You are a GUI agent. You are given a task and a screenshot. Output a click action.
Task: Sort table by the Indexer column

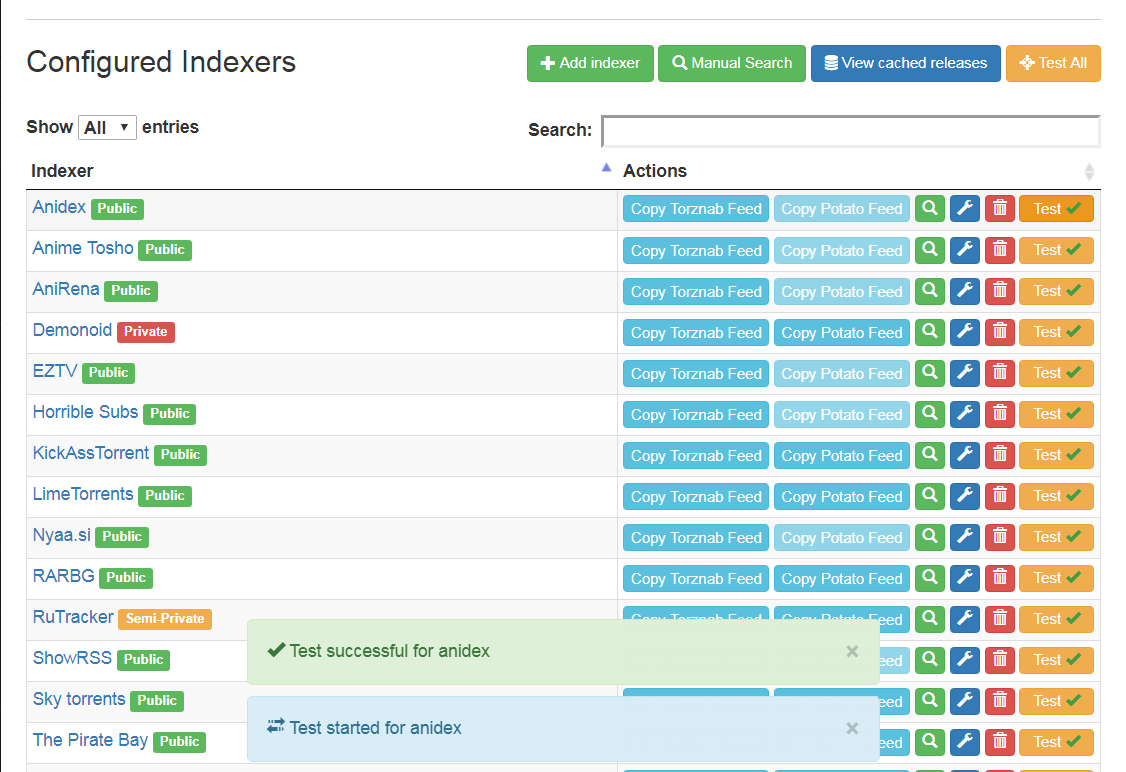[x=320, y=171]
